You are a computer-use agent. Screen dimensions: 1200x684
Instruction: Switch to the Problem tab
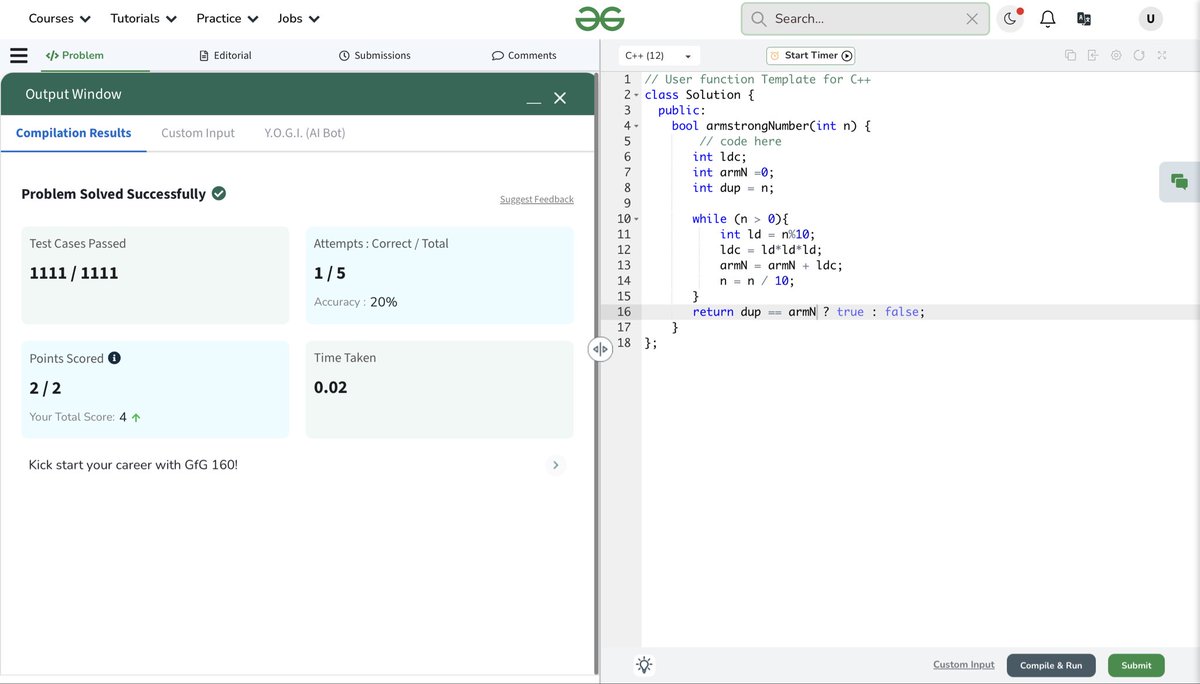click(x=75, y=56)
